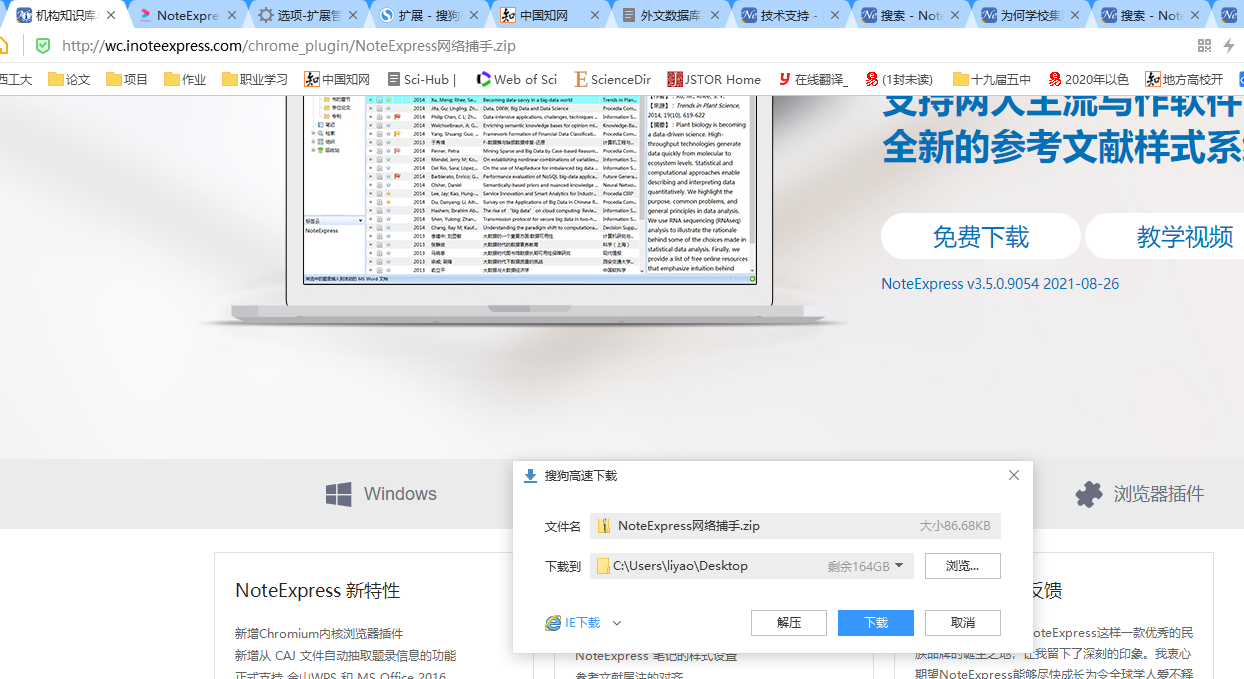Open the (1封未读) mail bookmark

point(899,79)
